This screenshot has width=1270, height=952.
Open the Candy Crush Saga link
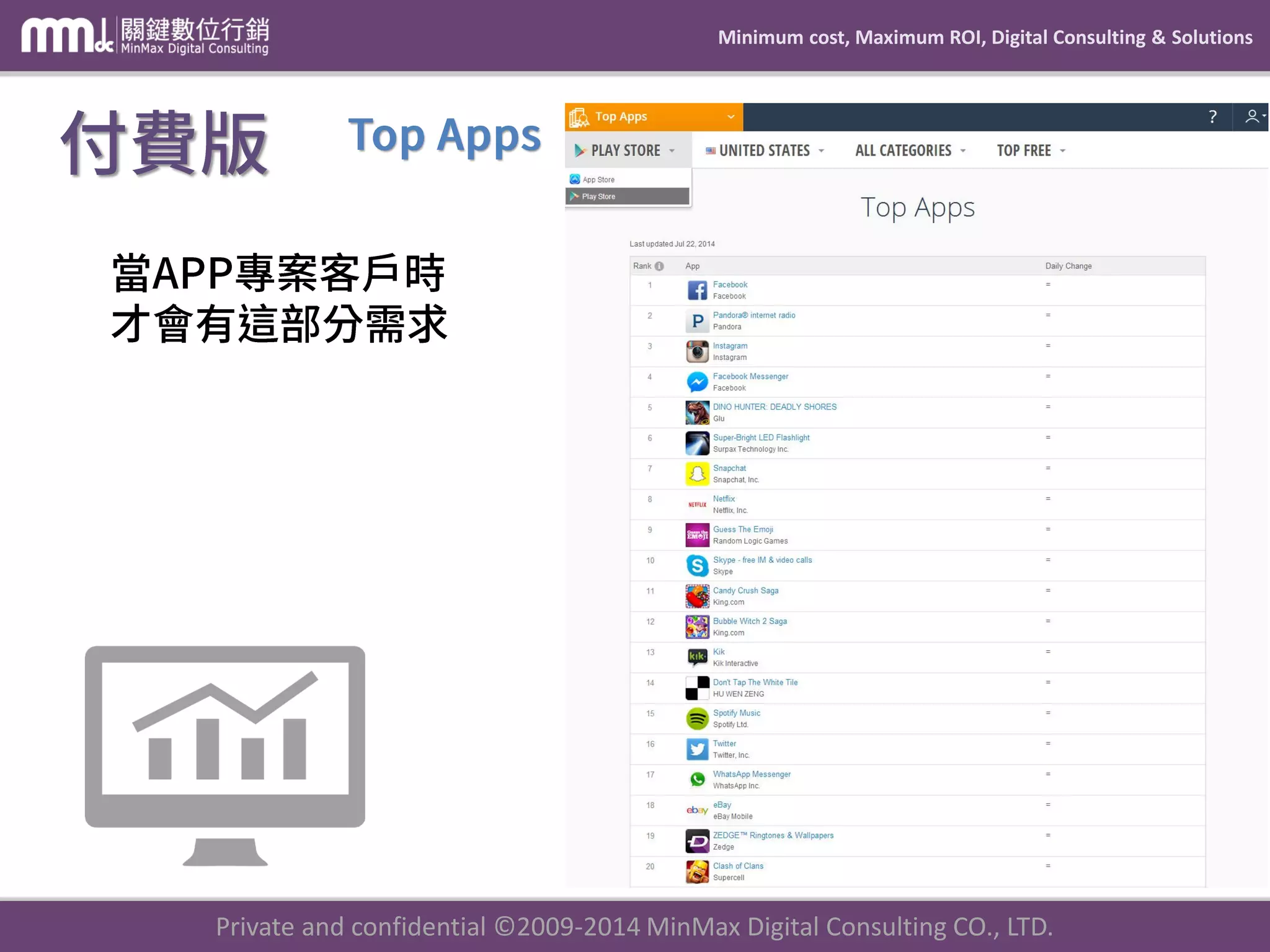(x=745, y=590)
